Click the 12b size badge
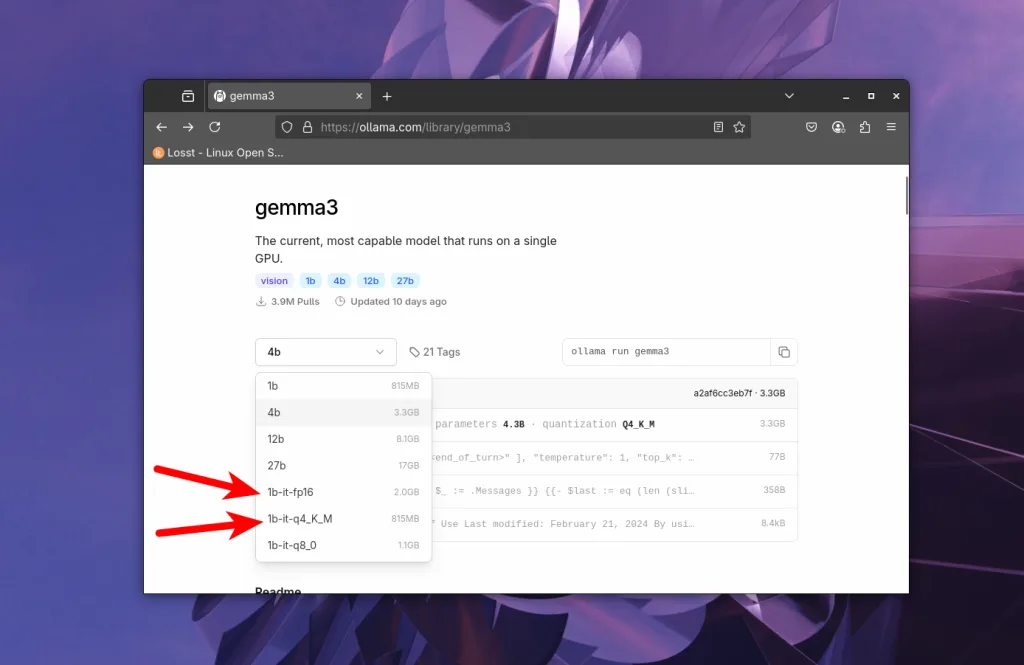Viewport: 1024px width, 665px height. coord(371,281)
